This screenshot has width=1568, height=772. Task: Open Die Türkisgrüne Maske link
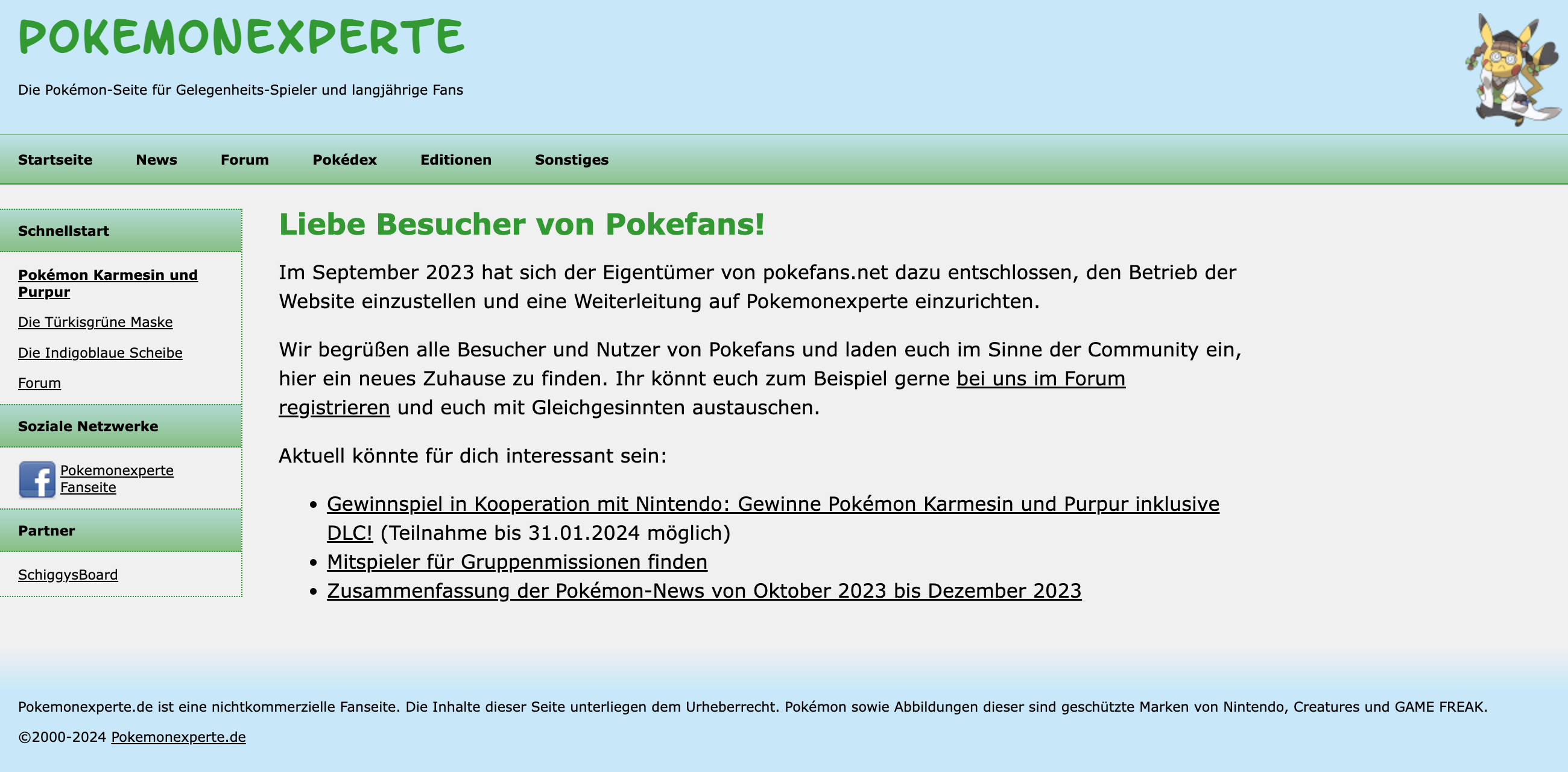tap(95, 322)
